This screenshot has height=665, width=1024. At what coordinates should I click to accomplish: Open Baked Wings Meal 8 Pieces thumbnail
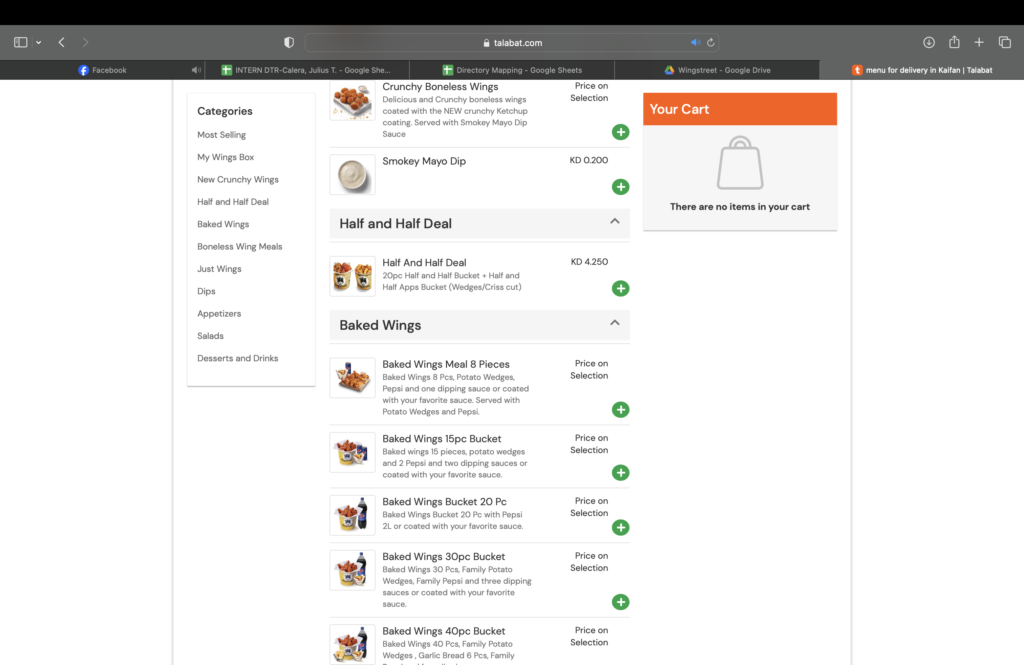click(x=352, y=378)
